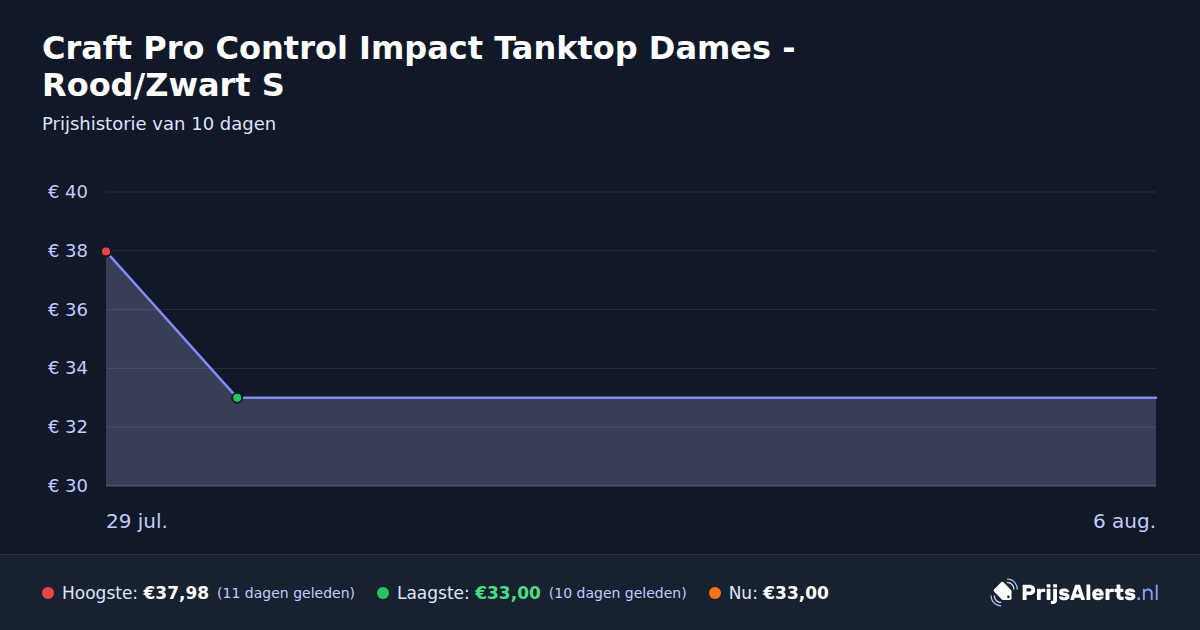Click the € 32 axis label
The width and height of the screenshot is (1200, 630).
68,427
